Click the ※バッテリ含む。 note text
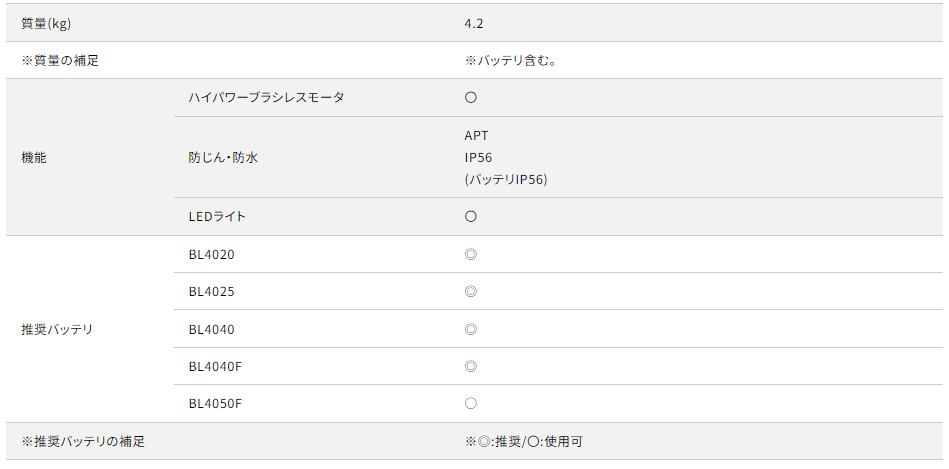 coord(510,61)
